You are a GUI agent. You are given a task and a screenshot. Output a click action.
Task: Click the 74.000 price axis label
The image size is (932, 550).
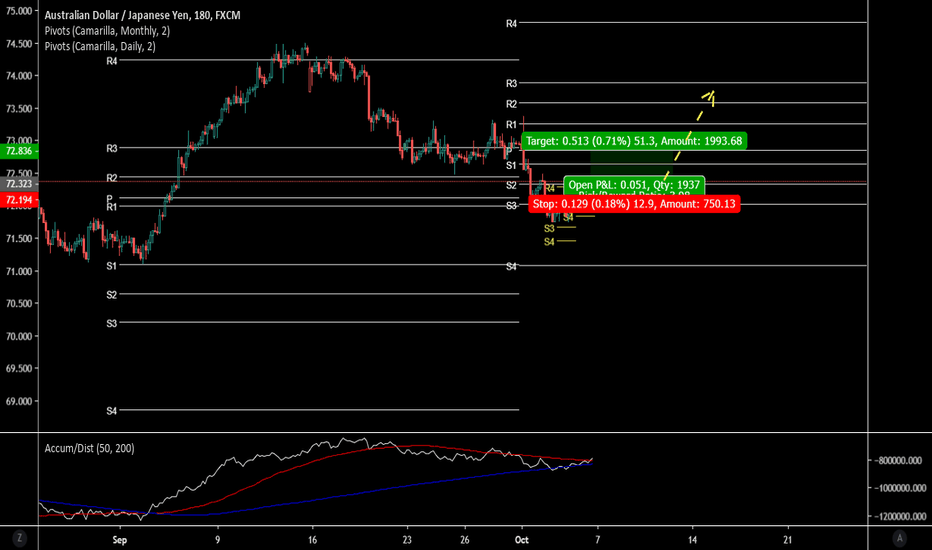[18, 76]
